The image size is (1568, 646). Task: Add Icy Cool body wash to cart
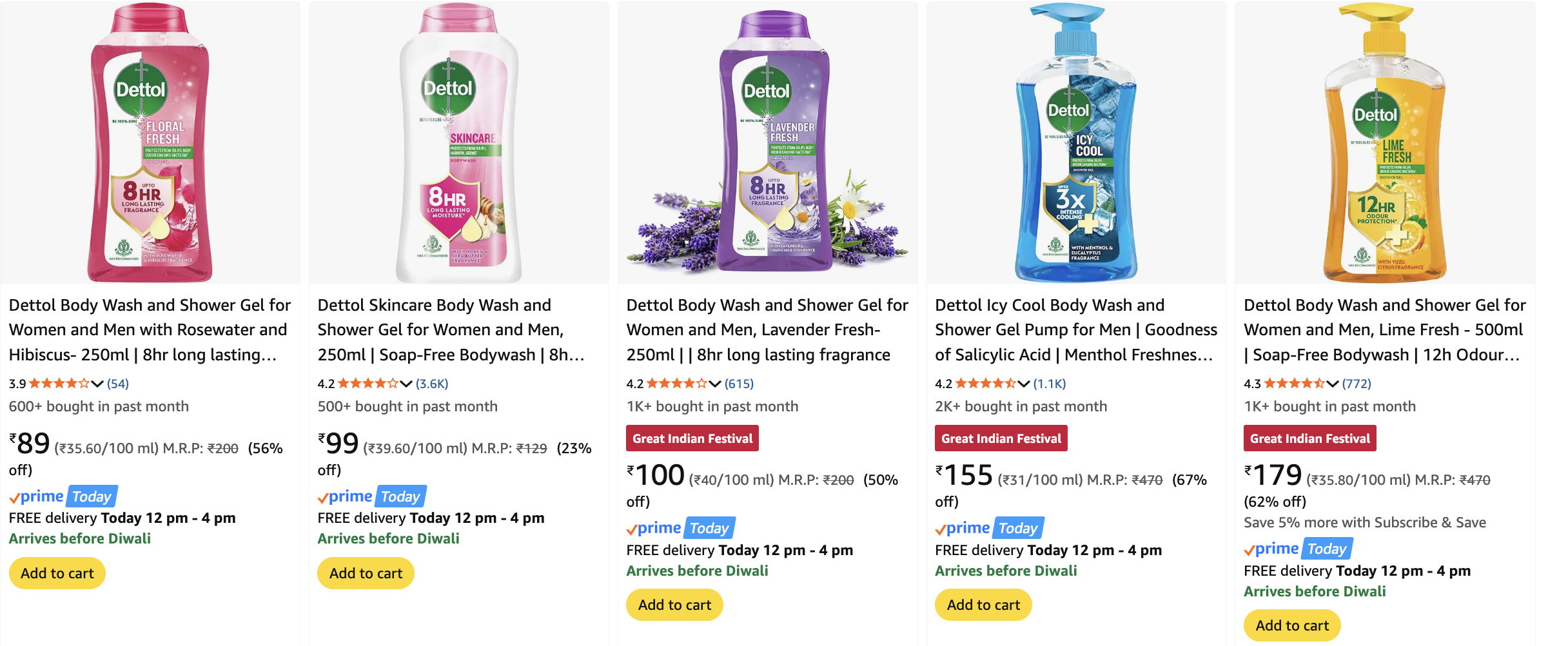(983, 605)
